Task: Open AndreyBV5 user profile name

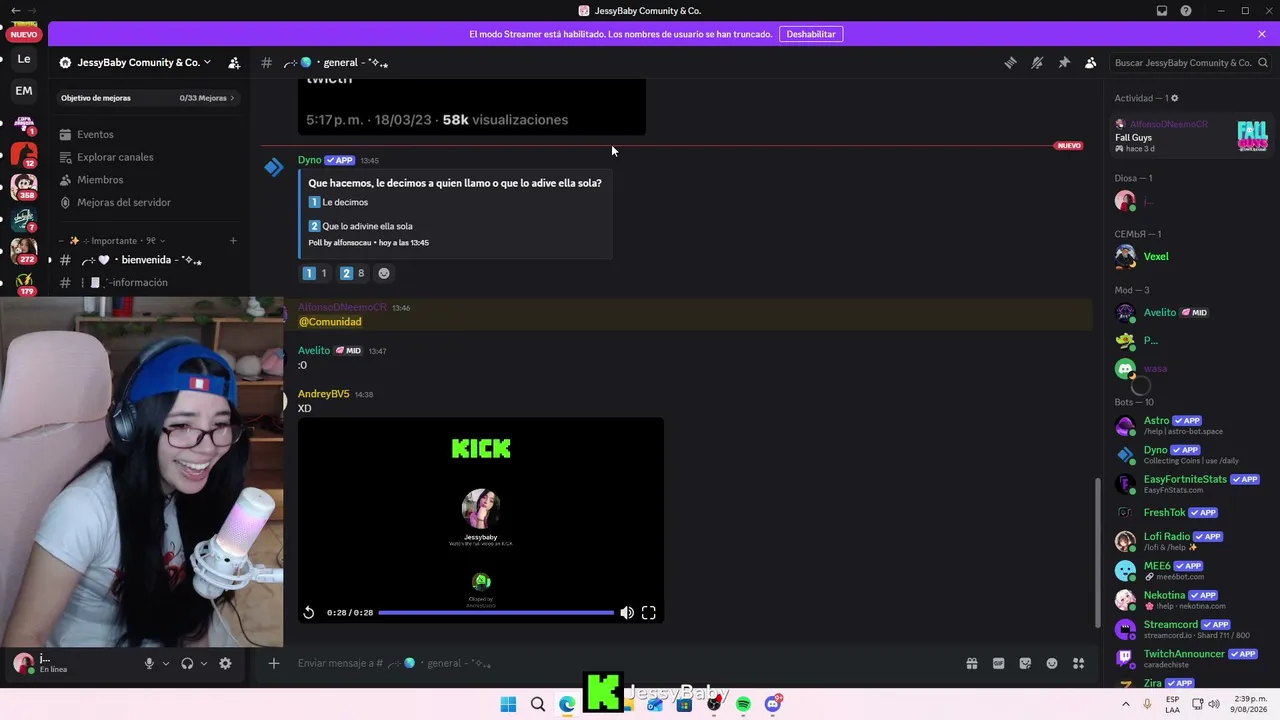Action: (324, 394)
